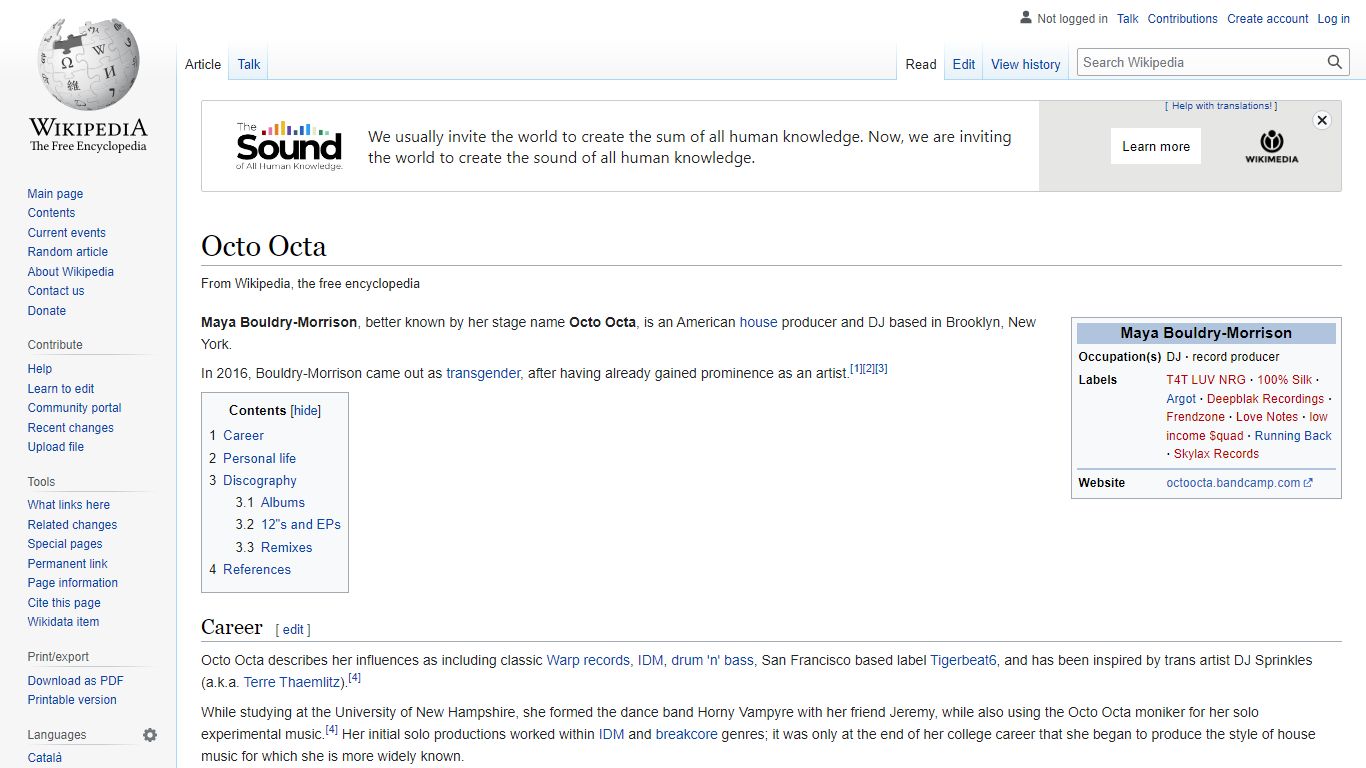Open T4T LUV NRG label link

coord(1206,380)
